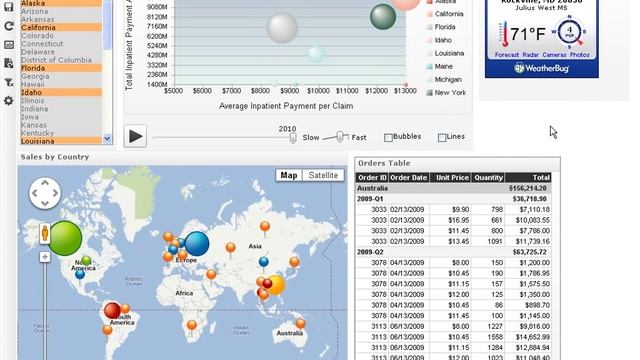Click the state list scrollbar thumb

tap(107, 24)
